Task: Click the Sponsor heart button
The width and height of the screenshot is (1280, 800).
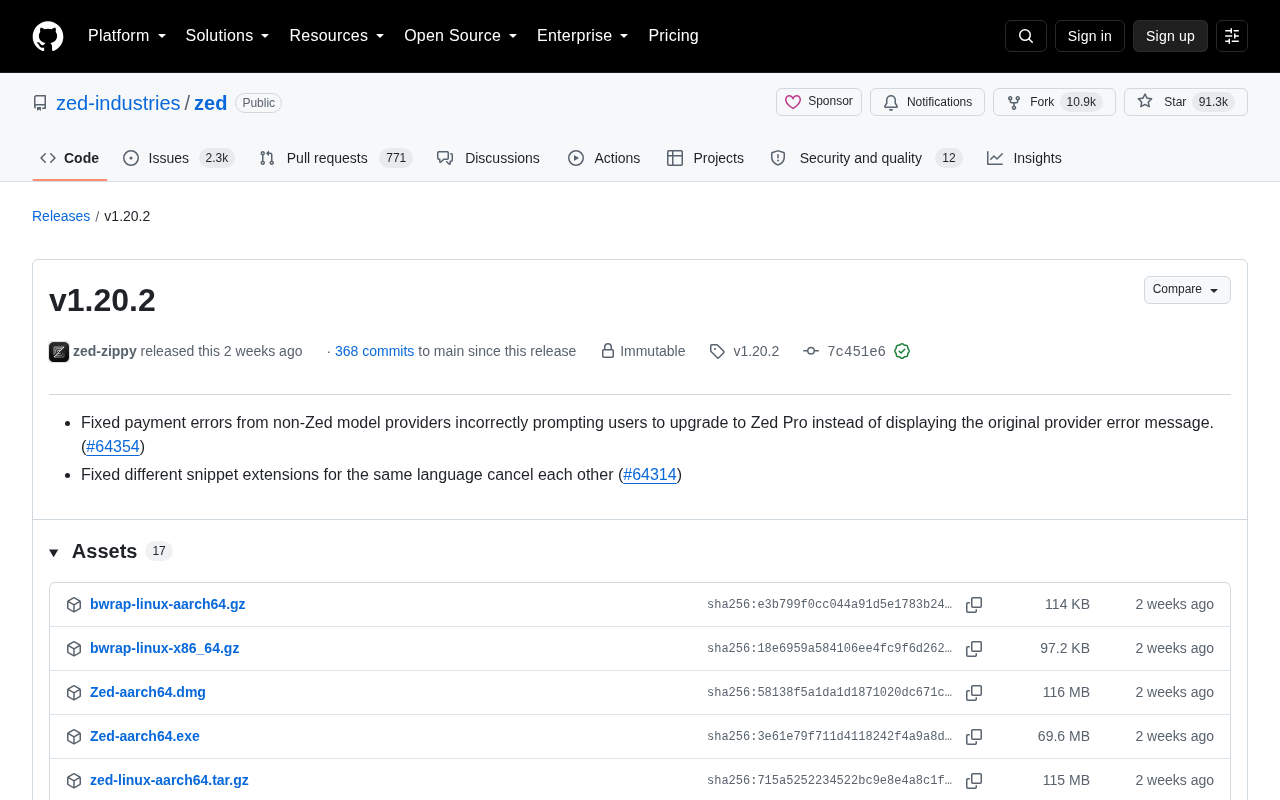Action: click(x=819, y=102)
